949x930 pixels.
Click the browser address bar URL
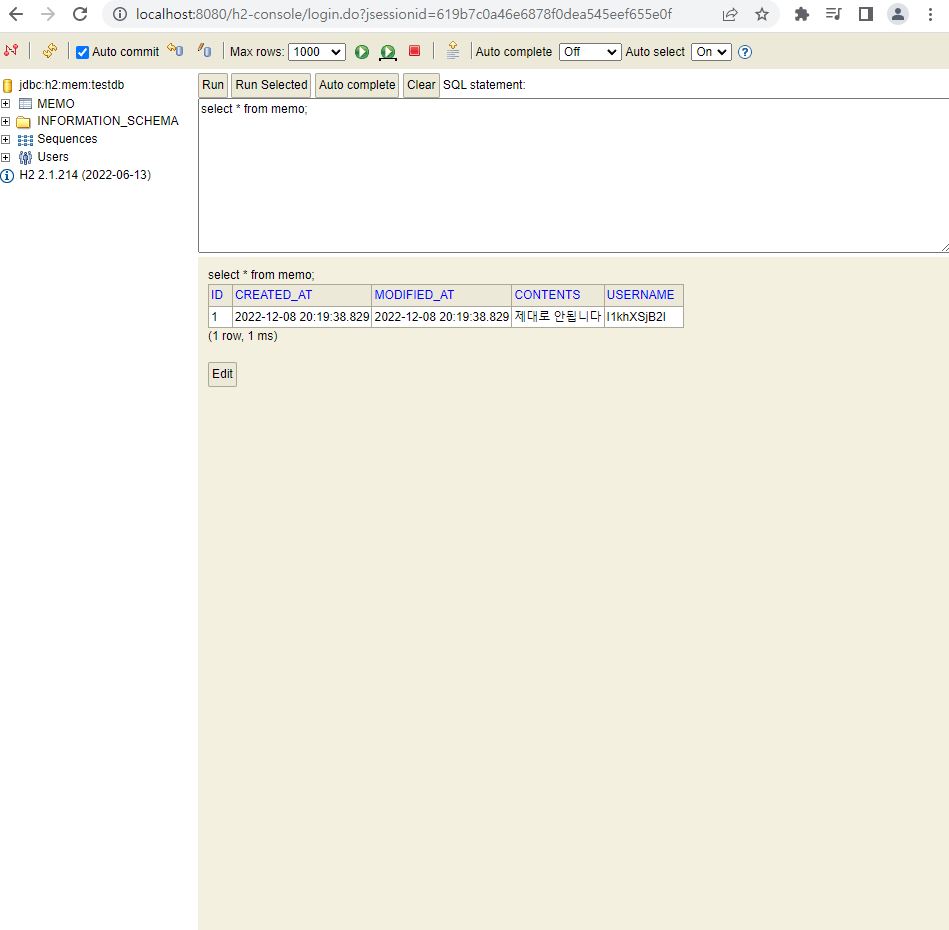tap(404, 14)
